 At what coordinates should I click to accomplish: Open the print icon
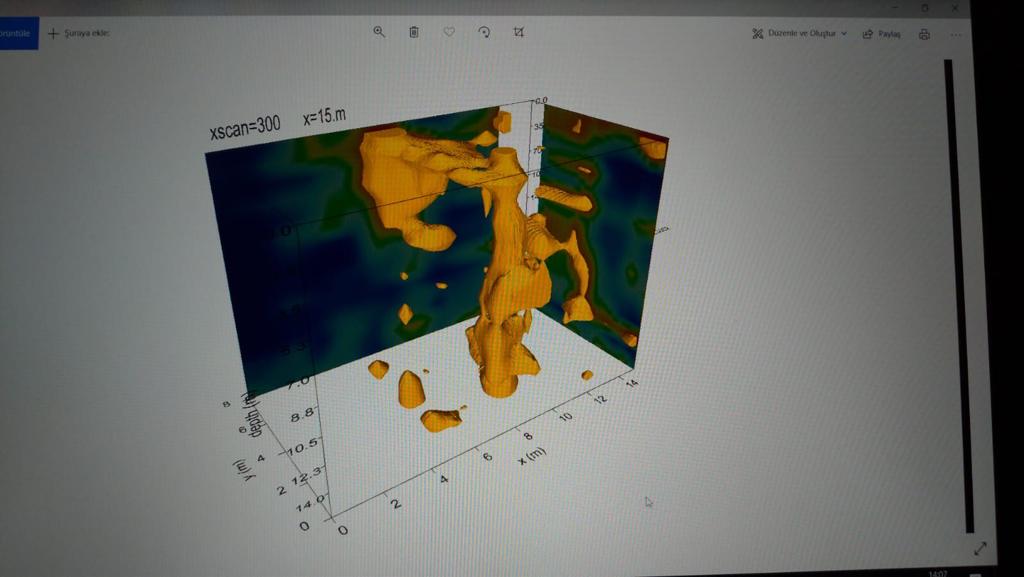coord(924,34)
